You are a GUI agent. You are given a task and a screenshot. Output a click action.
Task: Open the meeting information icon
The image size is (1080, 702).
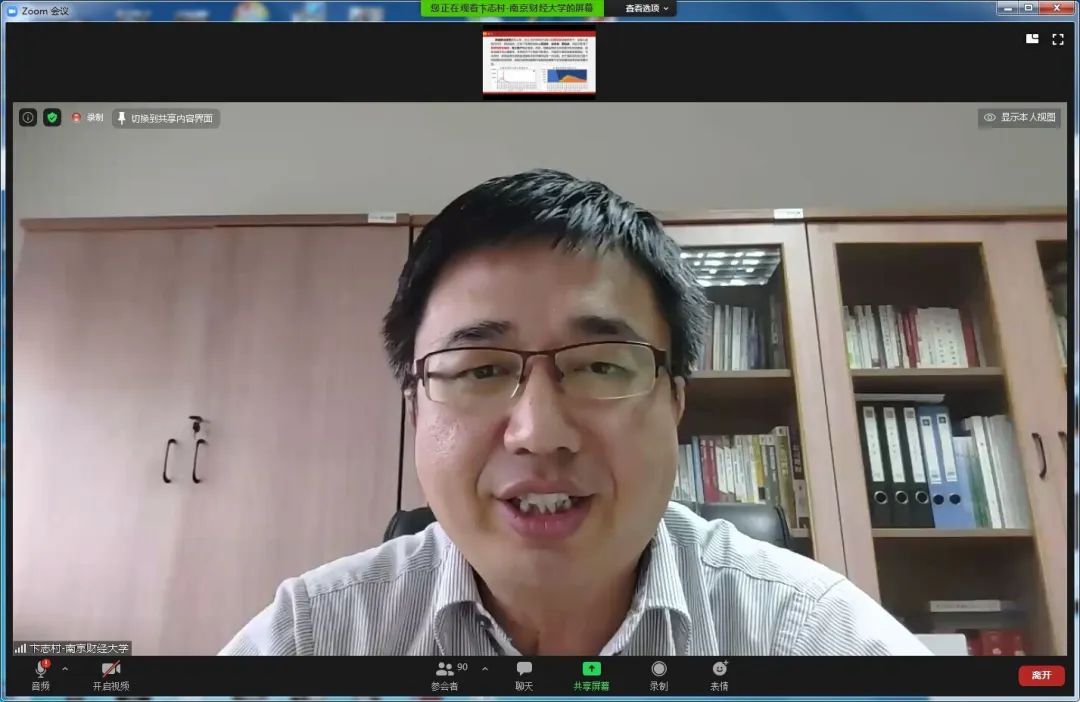(28, 118)
